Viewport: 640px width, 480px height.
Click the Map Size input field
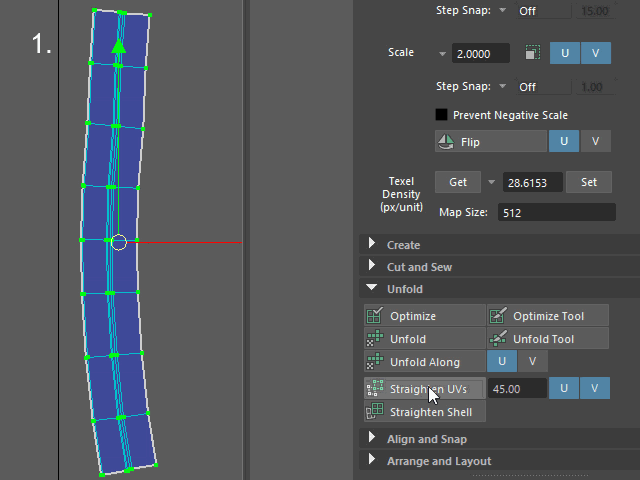pos(556,212)
